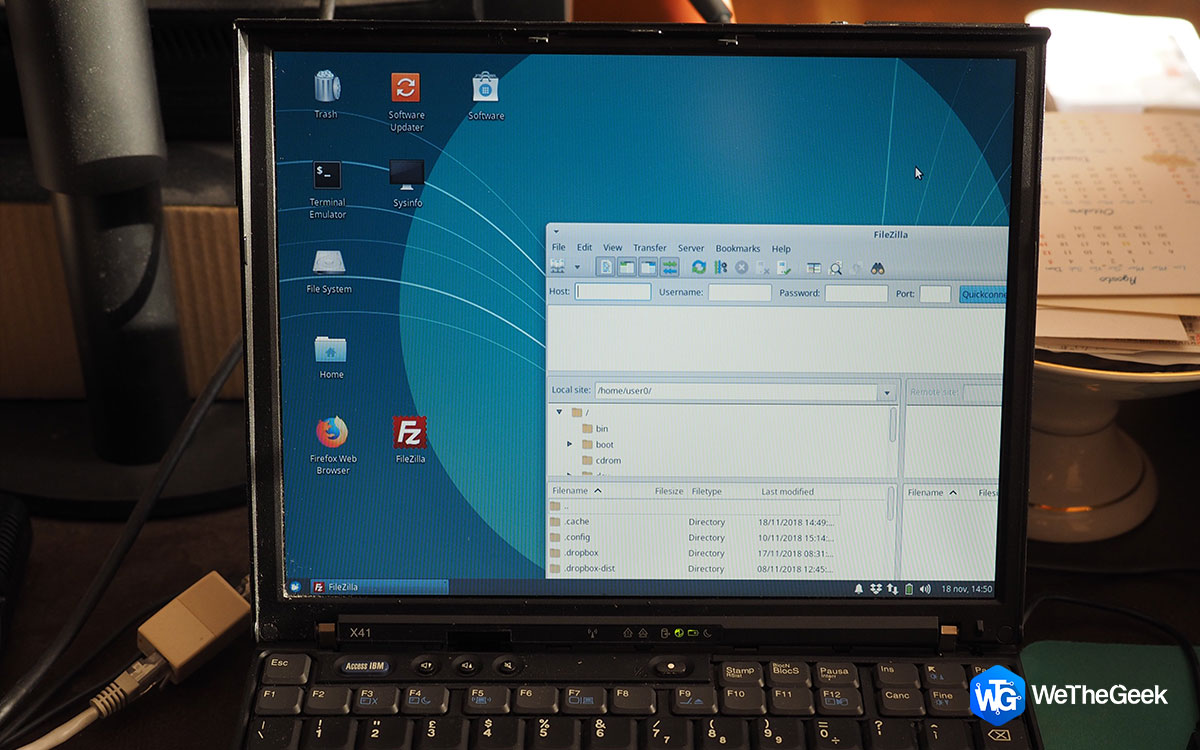This screenshot has width=1200, height=750.
Task: Click the local tree vertical scrollbar
Action: 893,425
